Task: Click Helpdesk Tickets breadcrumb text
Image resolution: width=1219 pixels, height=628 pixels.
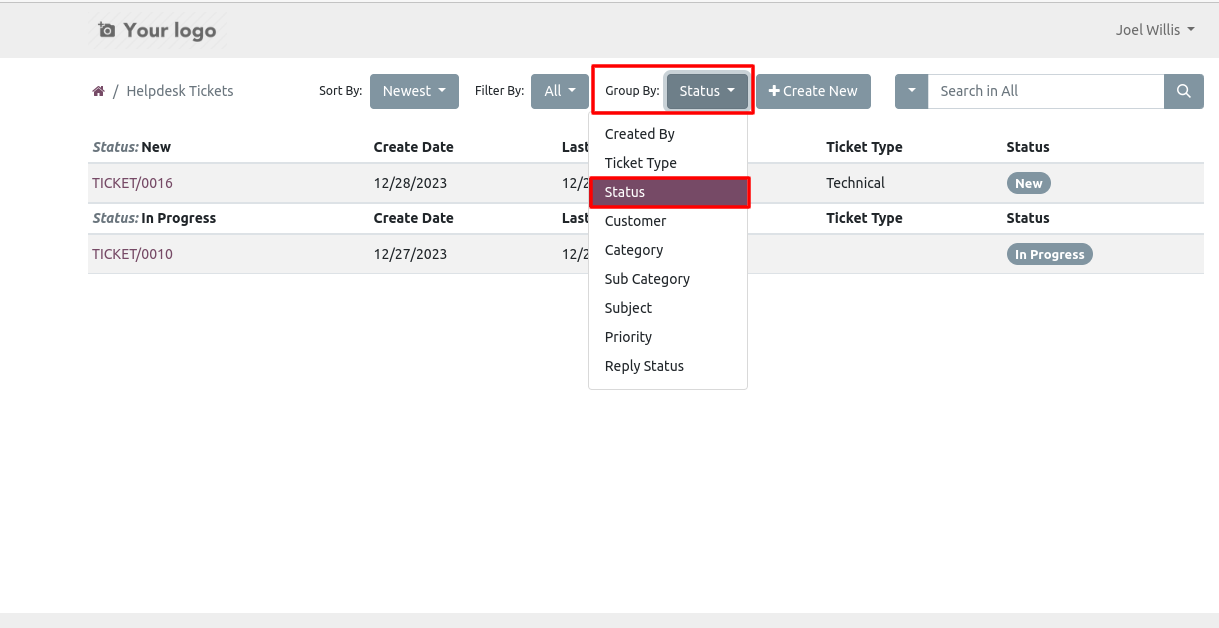Action: click(180, 91)
